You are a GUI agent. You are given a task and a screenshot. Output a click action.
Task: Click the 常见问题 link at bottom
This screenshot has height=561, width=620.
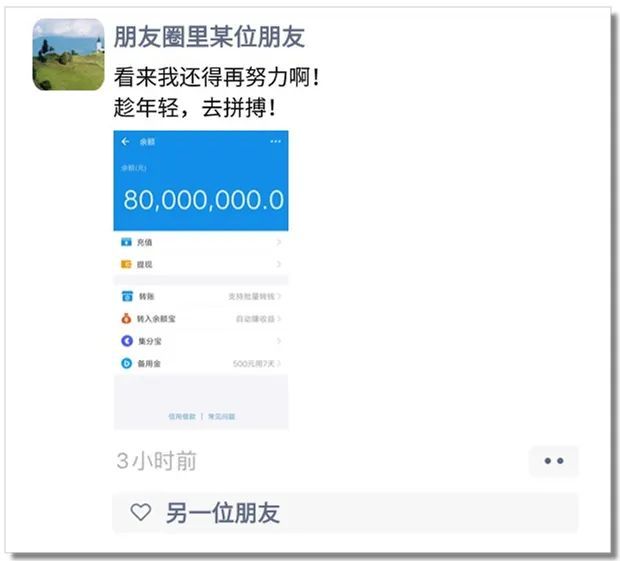222,416
